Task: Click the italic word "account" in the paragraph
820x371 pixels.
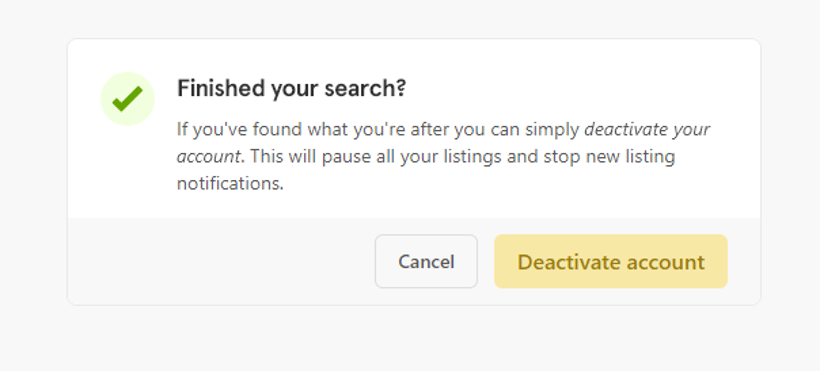Action: 209,156
